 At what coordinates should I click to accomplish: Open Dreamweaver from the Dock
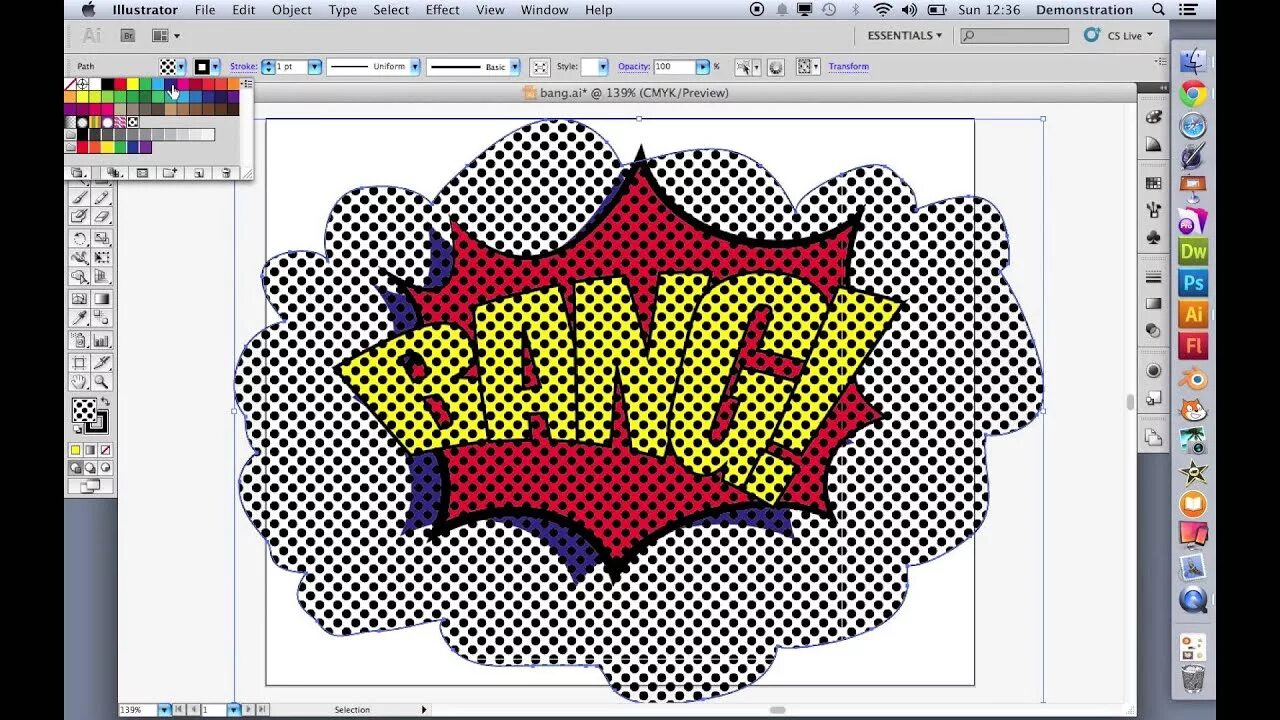1193,251
